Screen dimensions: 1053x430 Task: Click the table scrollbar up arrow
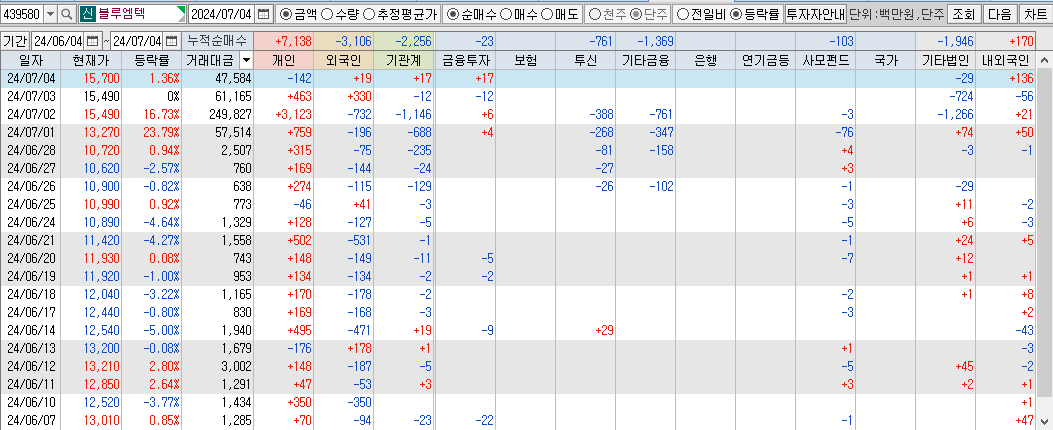[1045, 60]
